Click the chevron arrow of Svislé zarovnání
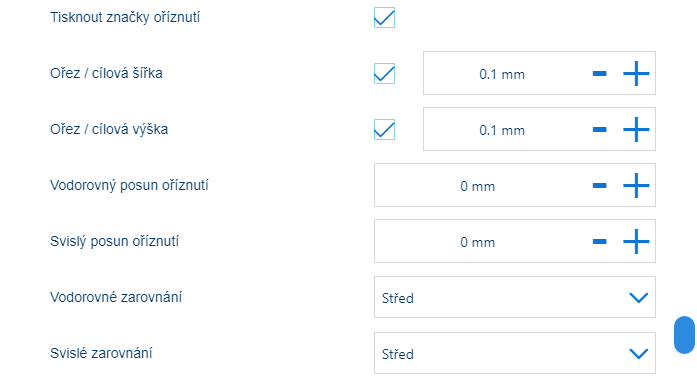The height and width of the screenshot is (381, 697). [x=639, y=354]
